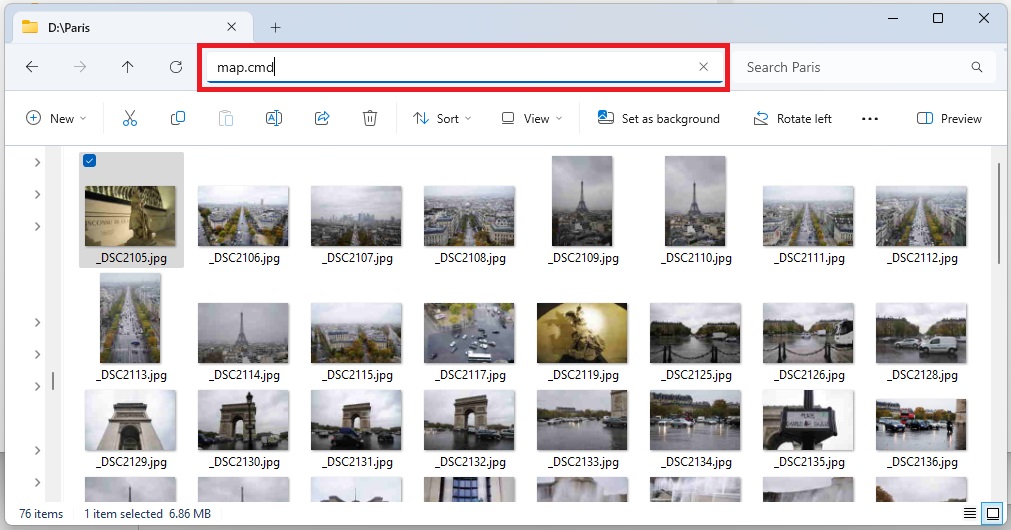Click the search magnifier icon
This screenshot has width=1011, height=530.
[977, 67]
